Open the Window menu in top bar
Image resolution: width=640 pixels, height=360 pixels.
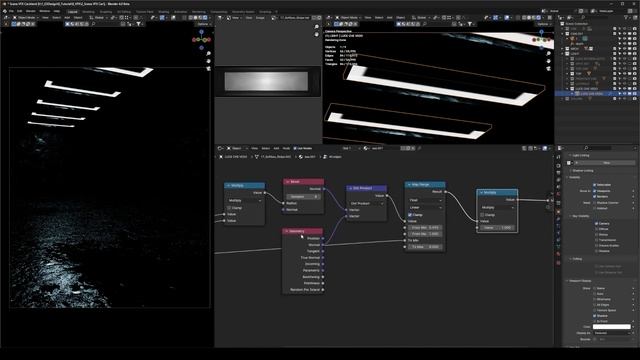(x=44, y=11)
